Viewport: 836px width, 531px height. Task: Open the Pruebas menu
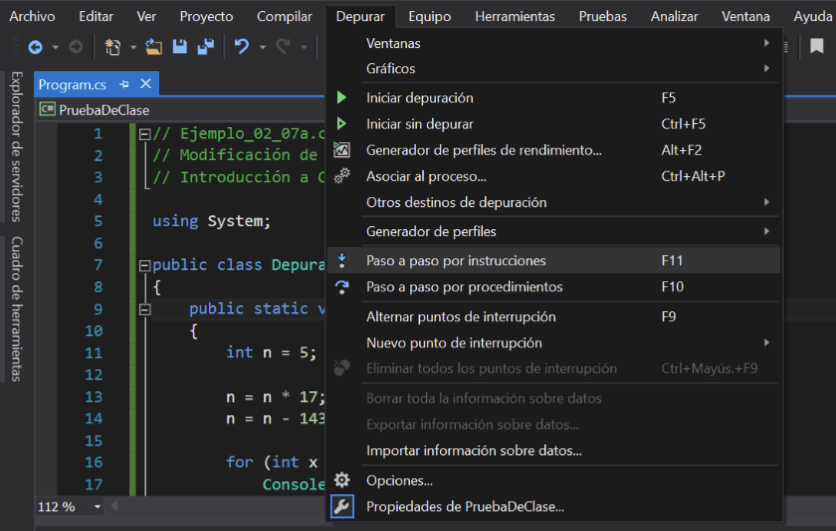point(603,17)
